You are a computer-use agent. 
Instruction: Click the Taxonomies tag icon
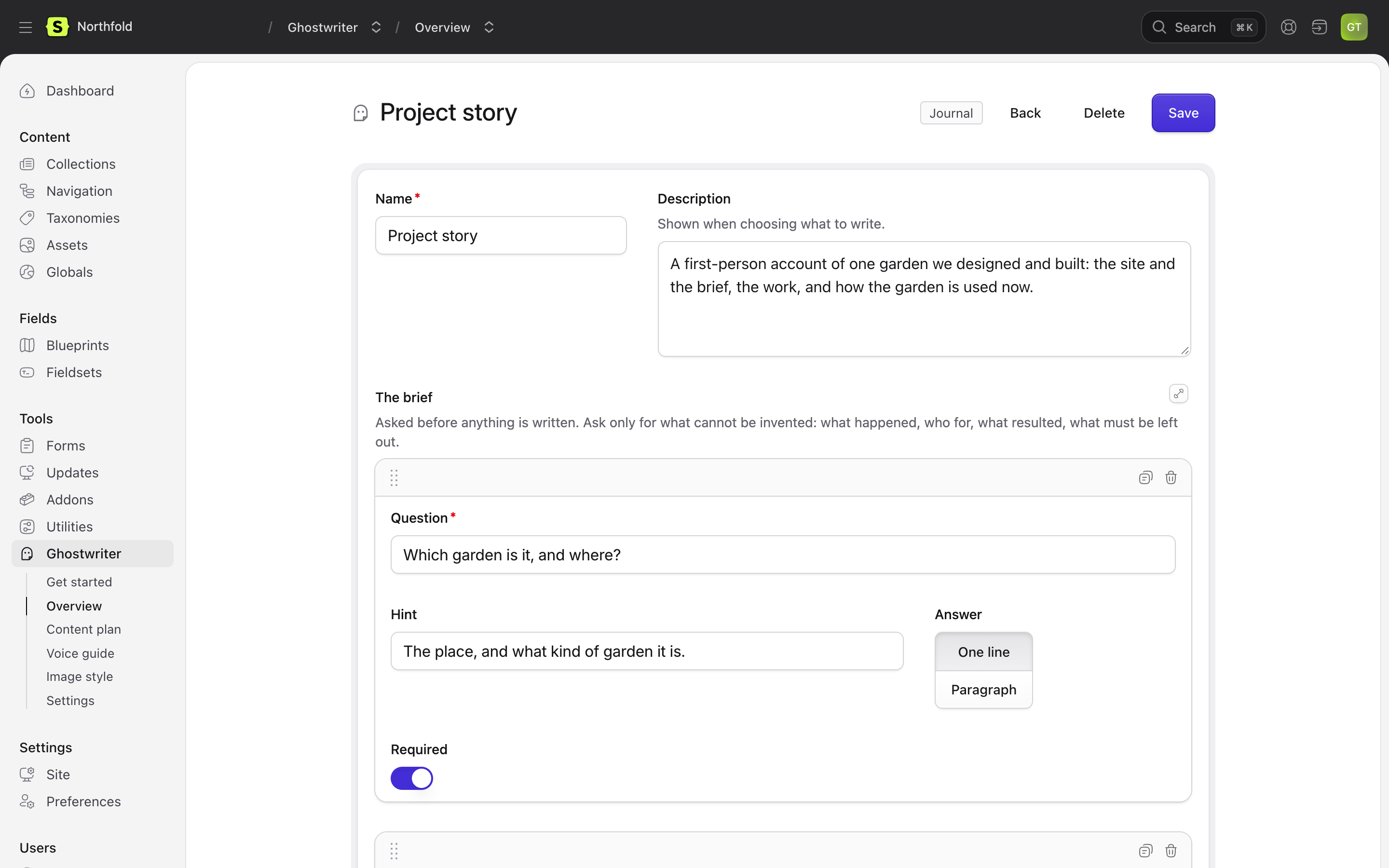point(27,218)
